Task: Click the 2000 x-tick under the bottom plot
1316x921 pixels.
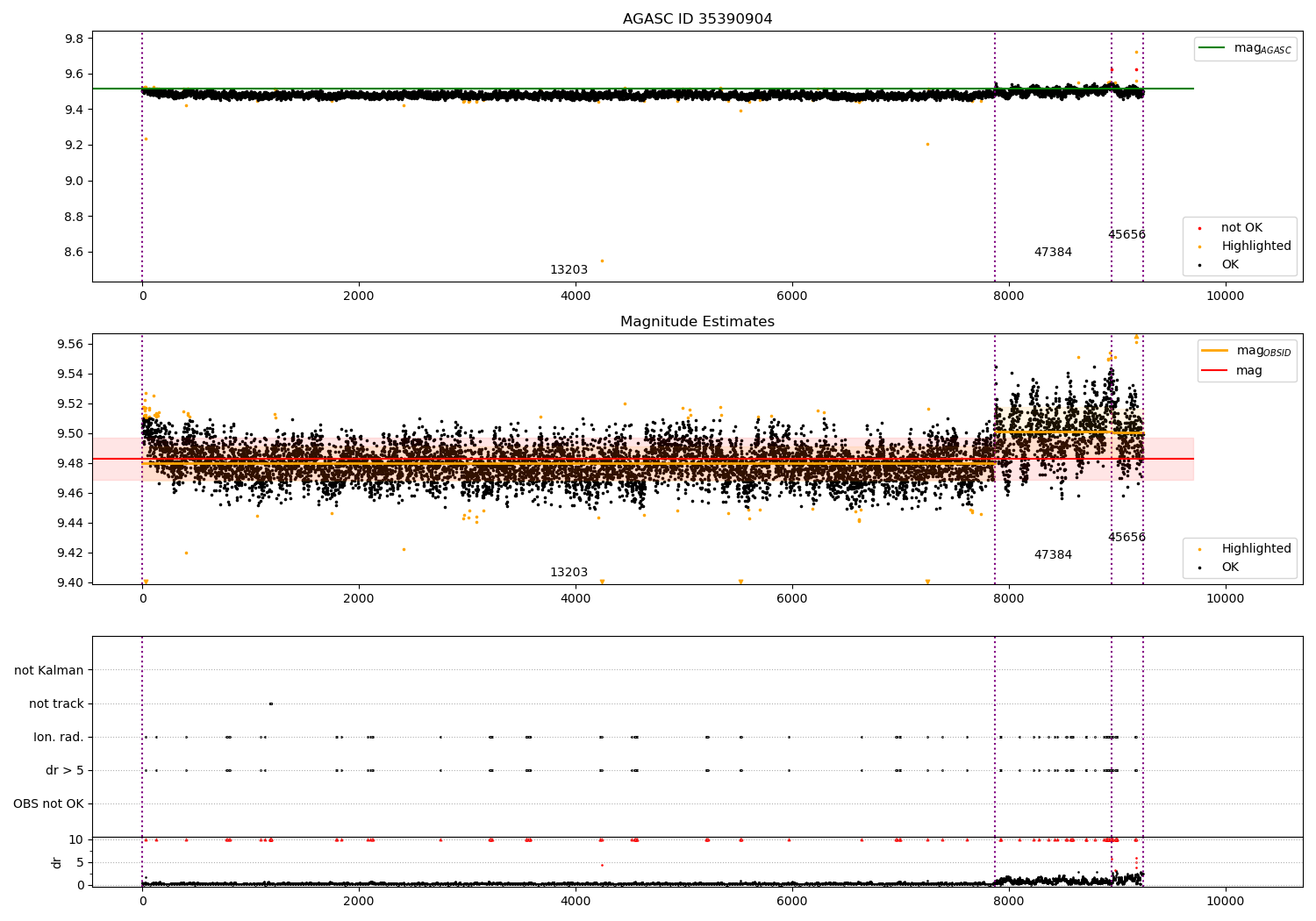Action: click(359, 901)
